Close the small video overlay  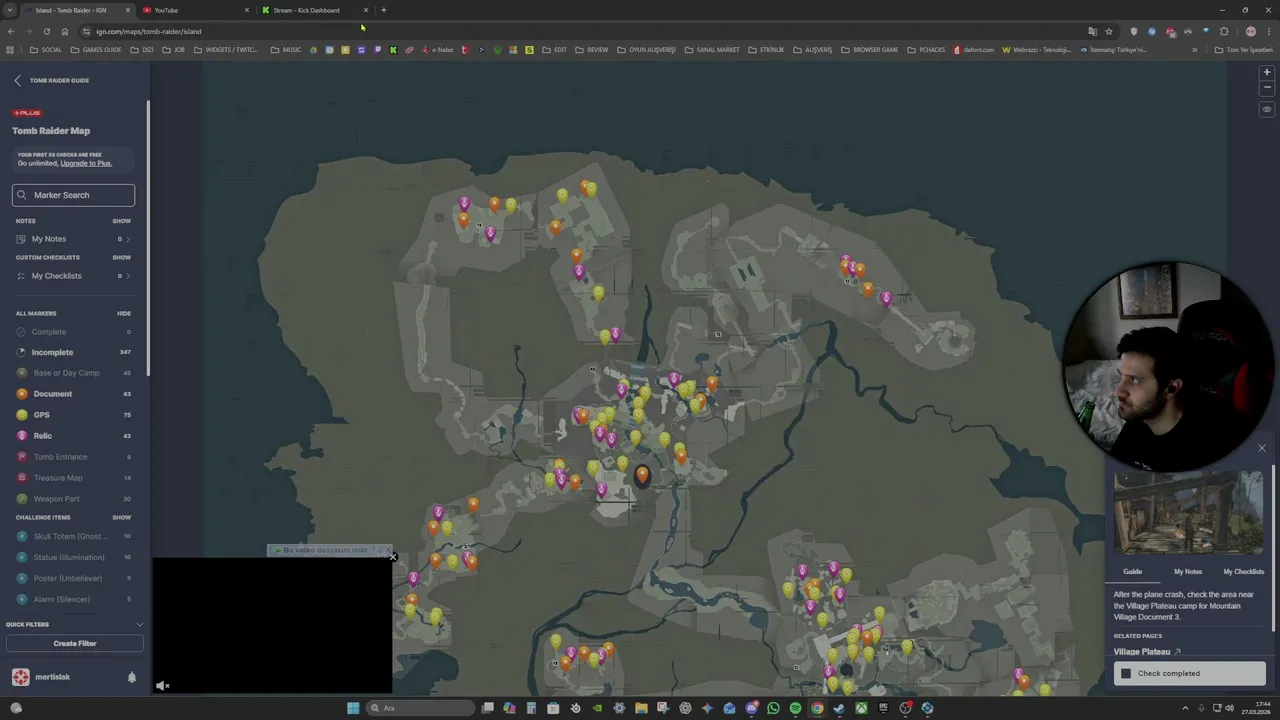pyautogui.click(x=393, y=557)
